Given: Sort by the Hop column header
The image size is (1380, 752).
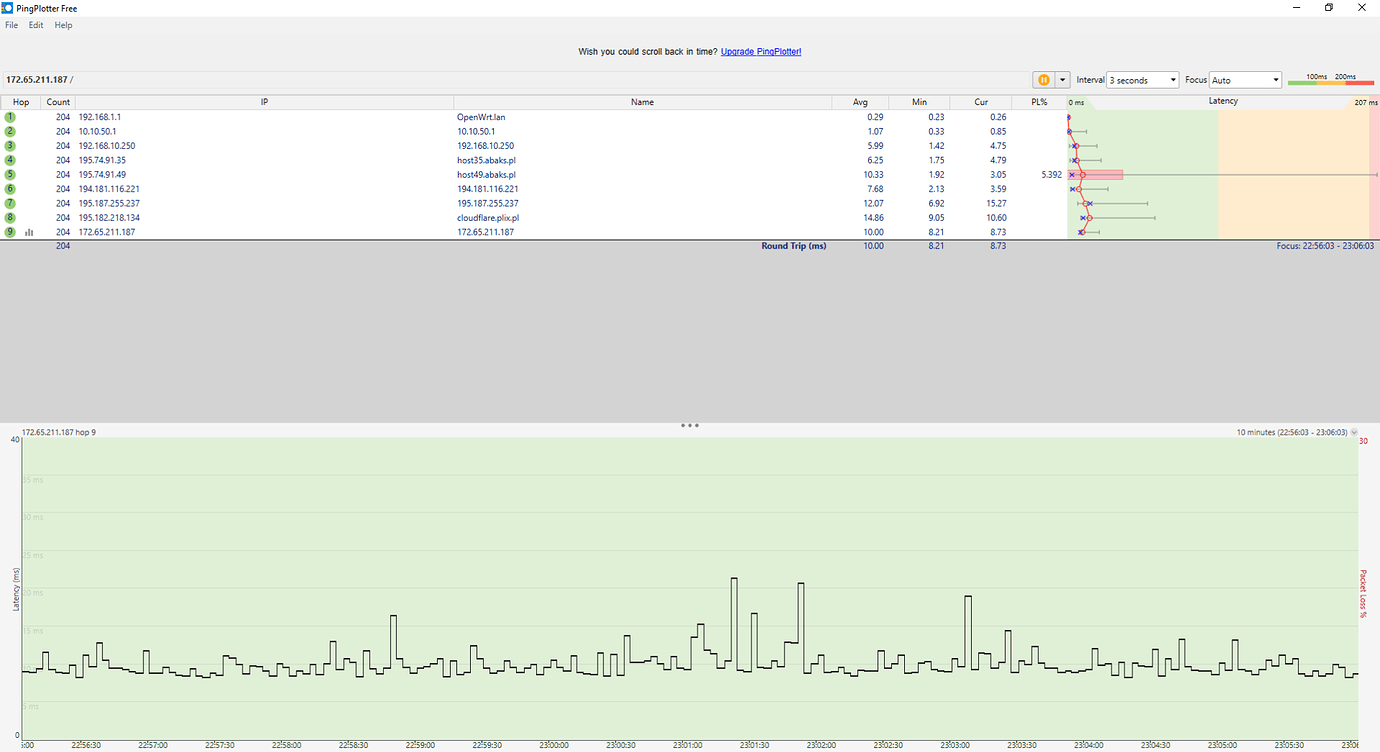Looking at the screenshot, I should pos(21,102).
